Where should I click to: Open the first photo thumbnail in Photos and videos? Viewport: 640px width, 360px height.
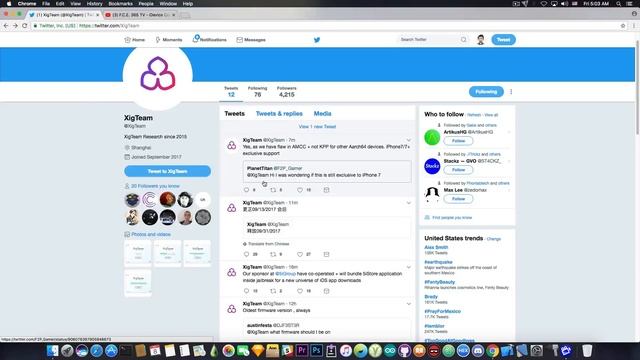(138, 253)
